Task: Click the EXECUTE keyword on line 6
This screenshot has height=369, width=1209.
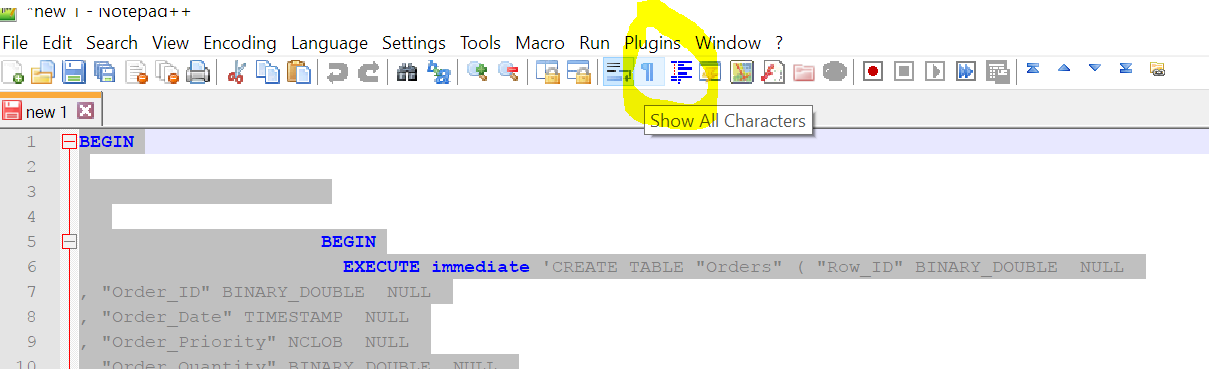Action: click(382, 267)
